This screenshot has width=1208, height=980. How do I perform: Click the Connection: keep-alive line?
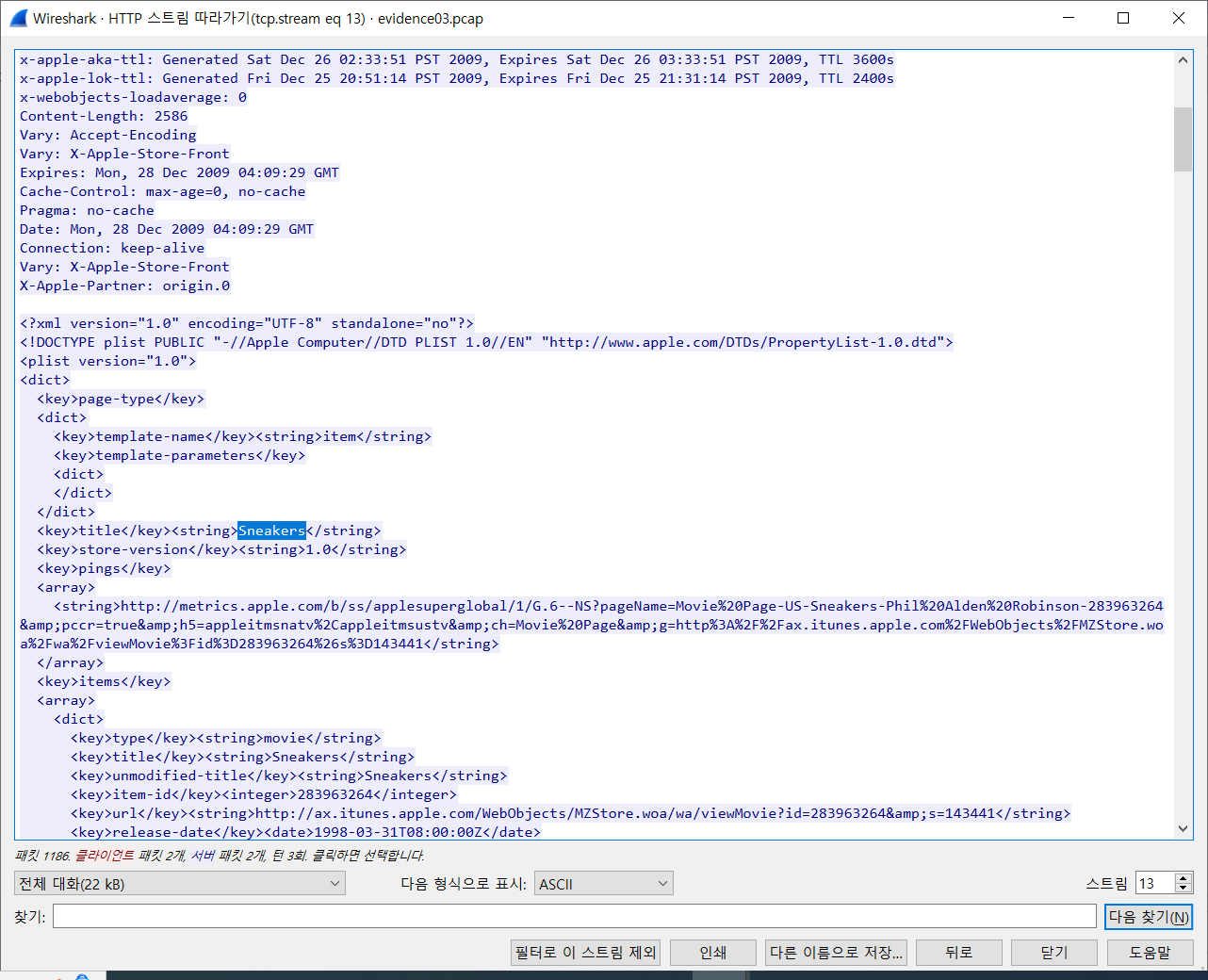112,248
